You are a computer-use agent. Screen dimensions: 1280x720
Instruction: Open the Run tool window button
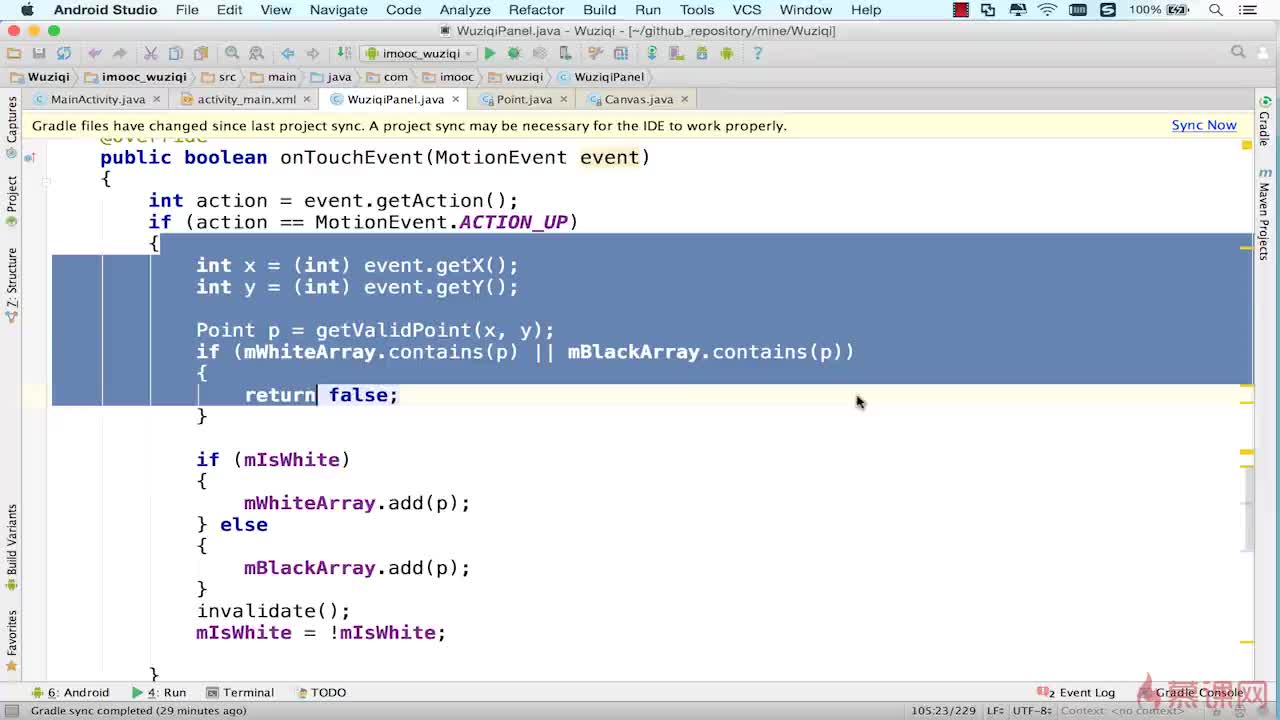point(159,692)
